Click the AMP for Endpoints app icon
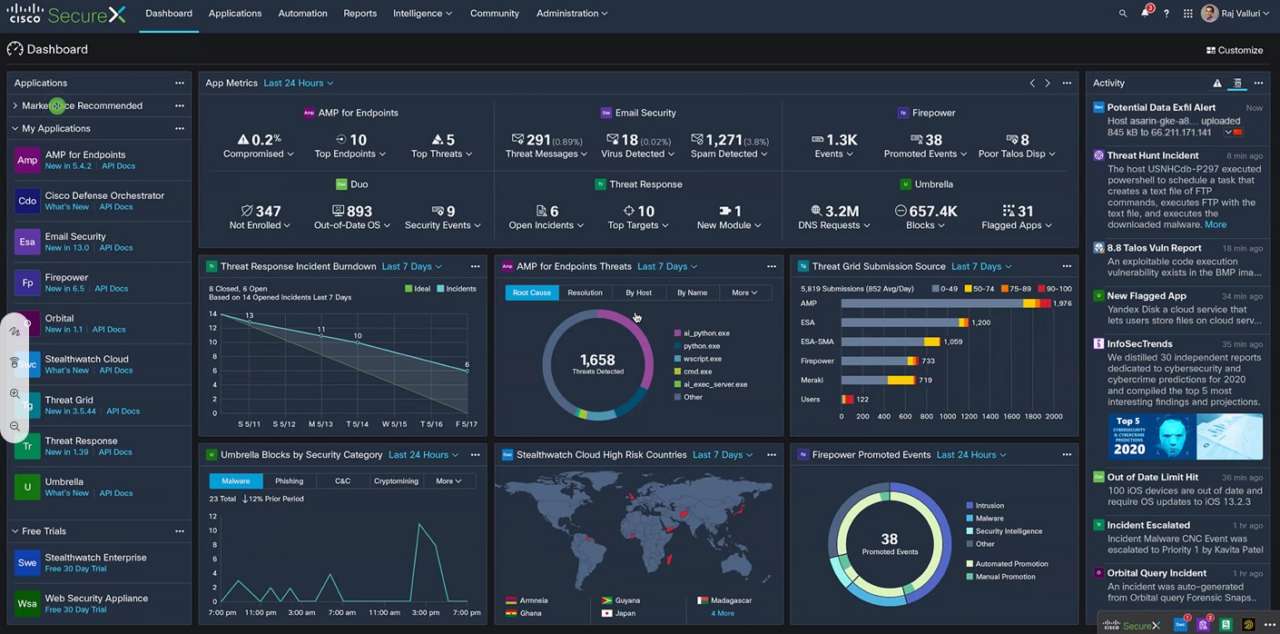 click(x=27, y=160)
